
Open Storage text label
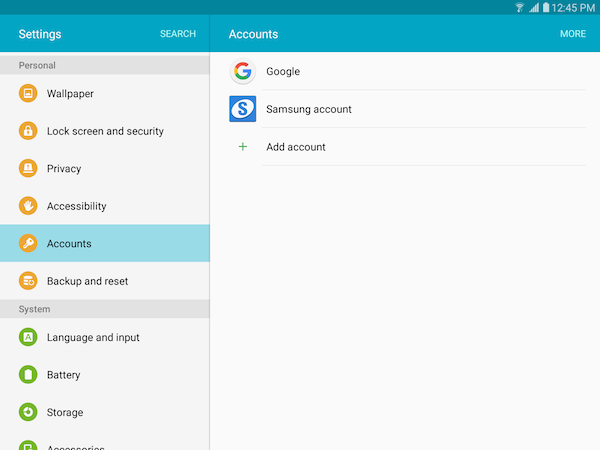coord(65,412)
